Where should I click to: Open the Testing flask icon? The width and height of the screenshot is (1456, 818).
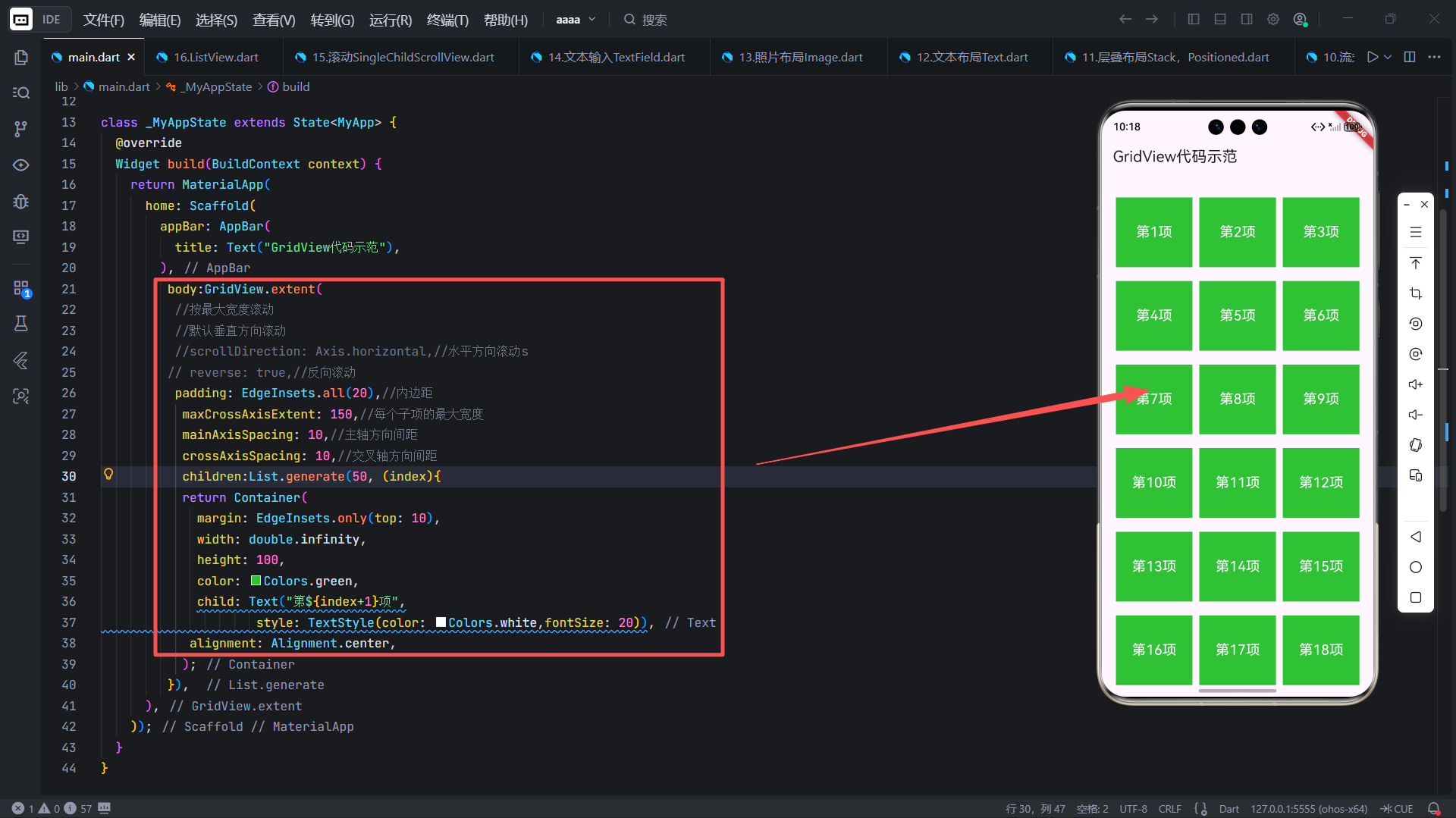(21, 324)
